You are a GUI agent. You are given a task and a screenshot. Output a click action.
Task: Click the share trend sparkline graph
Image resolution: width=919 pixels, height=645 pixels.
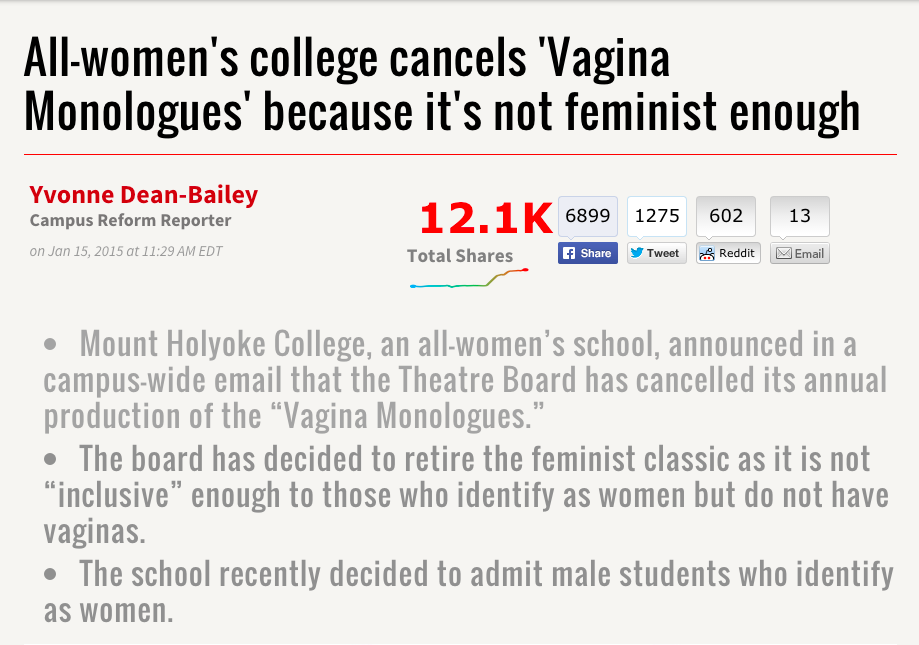pos(468,279)
